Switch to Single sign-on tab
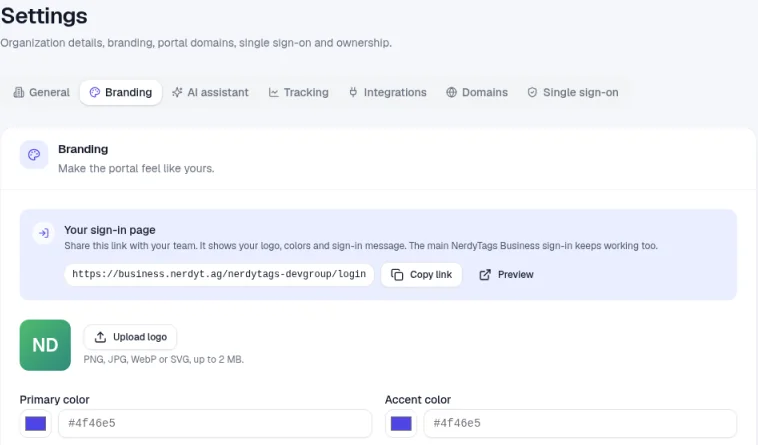Viewport: 758px width, 445px height. (573, 92)
